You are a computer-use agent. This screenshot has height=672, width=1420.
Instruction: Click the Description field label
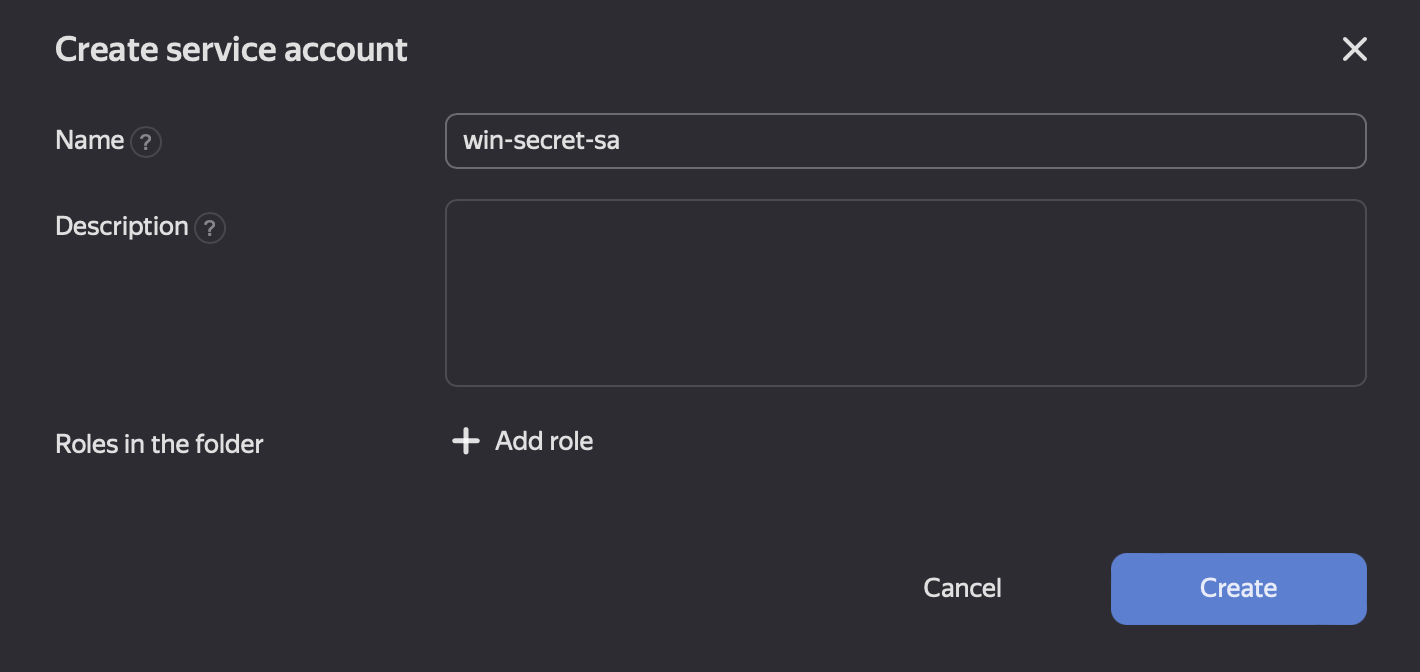click(122, 227)
